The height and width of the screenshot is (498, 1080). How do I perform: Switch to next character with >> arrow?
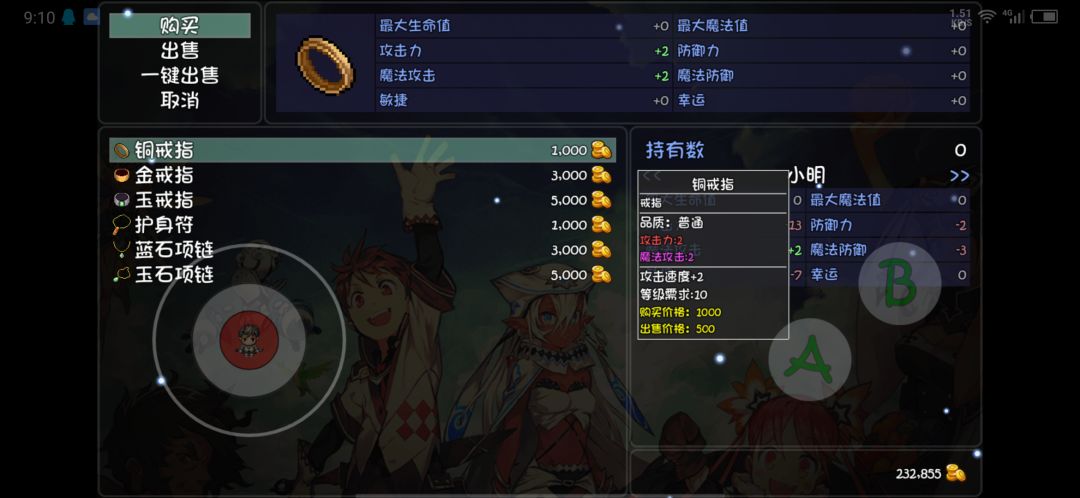pos(959,176)
